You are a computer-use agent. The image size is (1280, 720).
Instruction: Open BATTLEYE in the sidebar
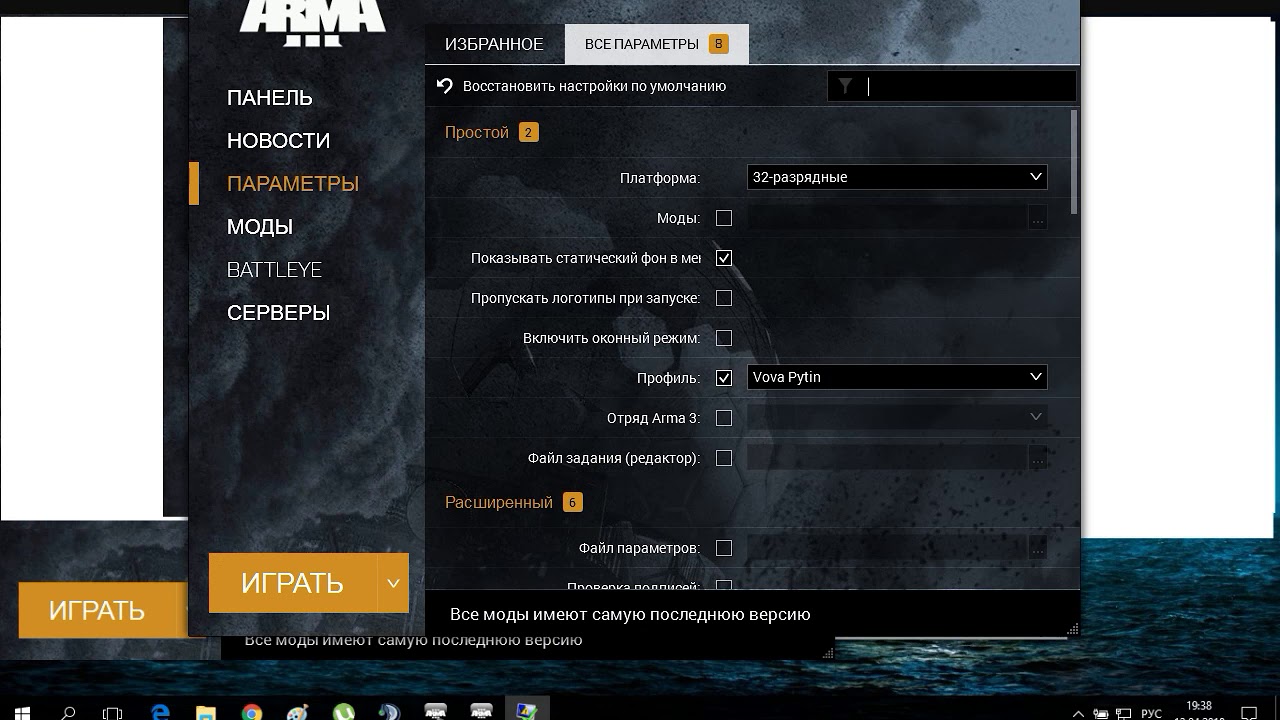[274, 270]
